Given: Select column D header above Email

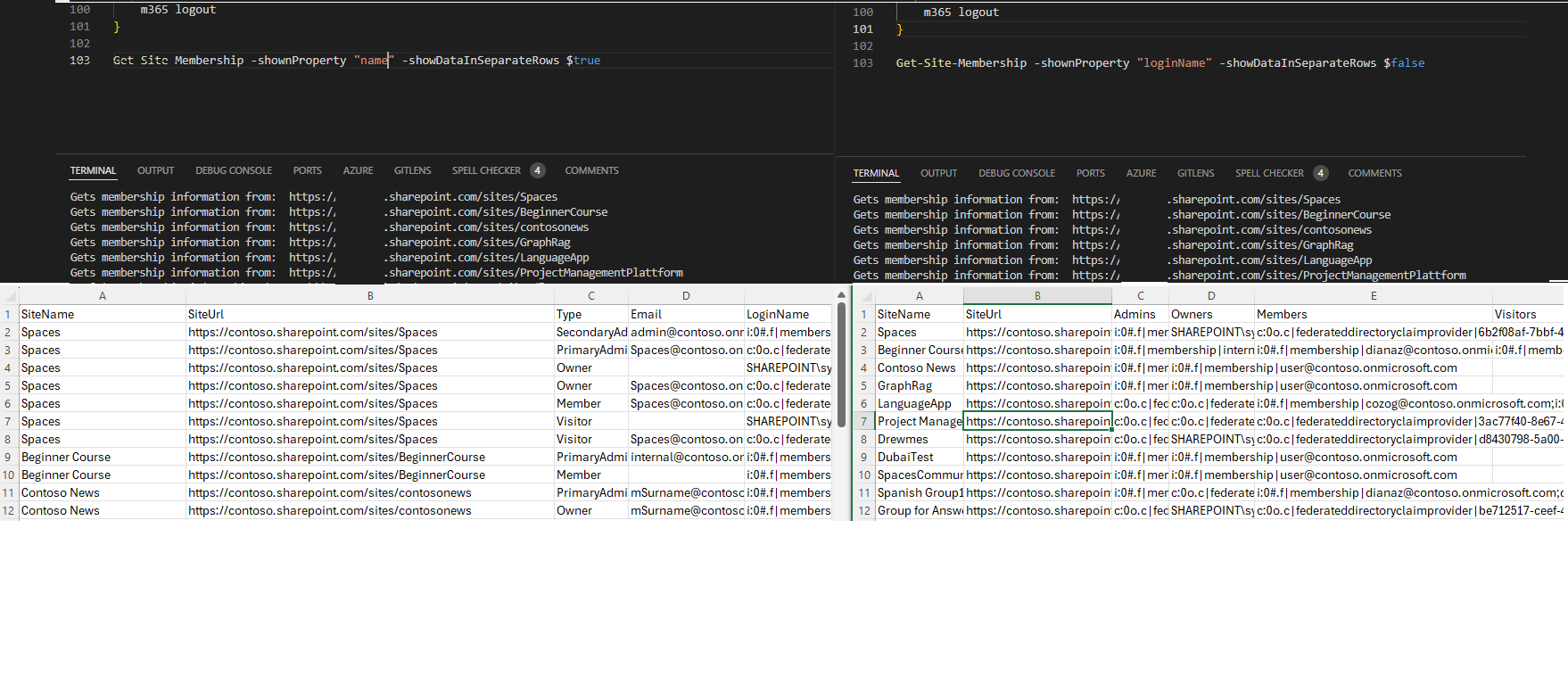Looking at the screenshot, I should pos(686,296).
